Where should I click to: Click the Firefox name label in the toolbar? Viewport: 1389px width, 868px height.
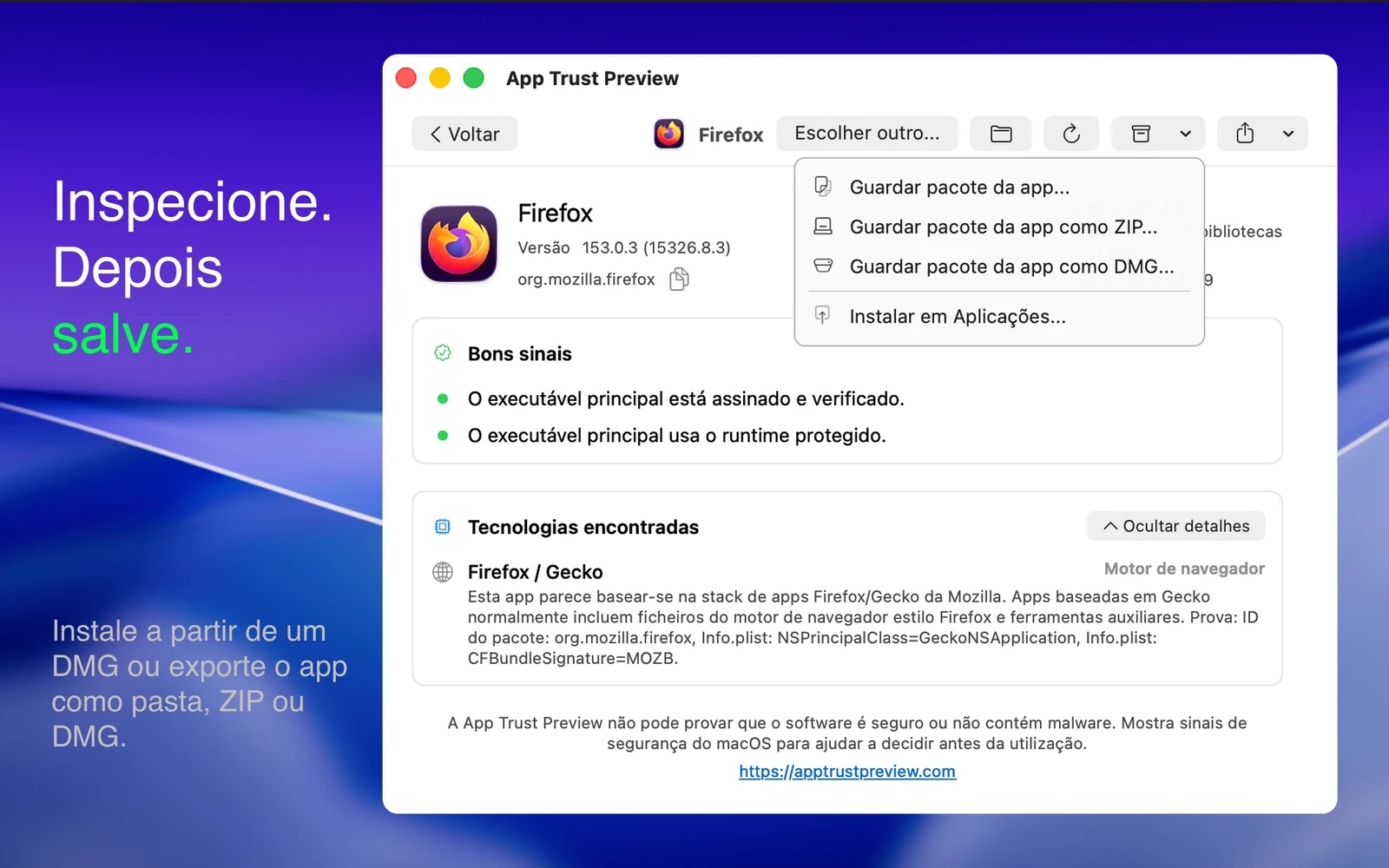730,135
